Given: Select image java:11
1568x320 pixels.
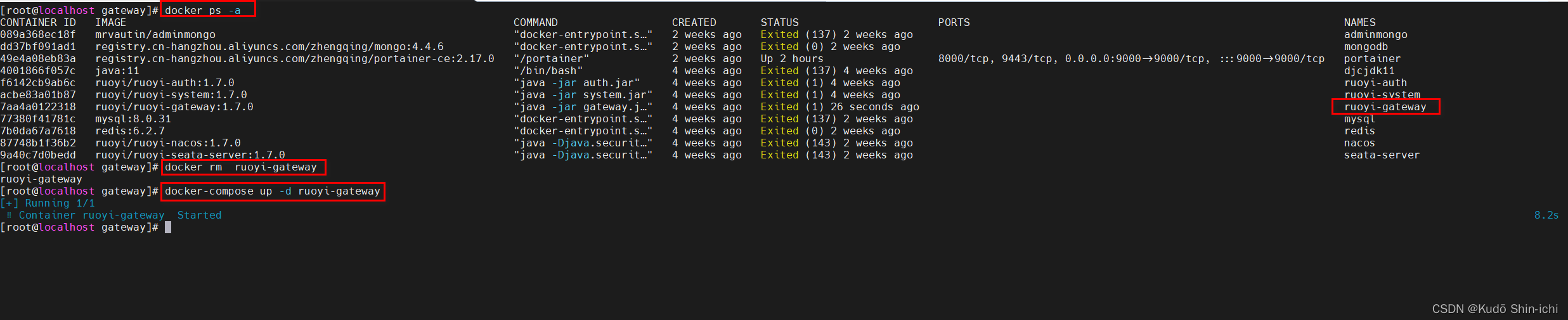Looking at the screenshot, I should pyautogui.click(x=117, y=71).
